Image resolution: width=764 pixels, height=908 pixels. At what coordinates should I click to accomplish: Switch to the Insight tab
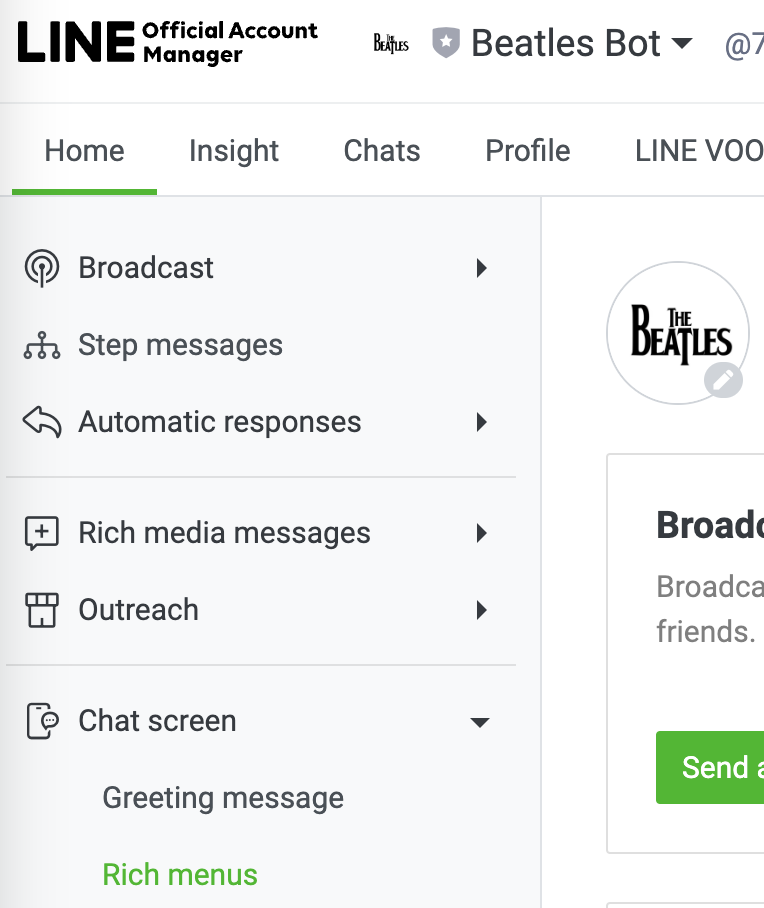(x=234, y=151)
